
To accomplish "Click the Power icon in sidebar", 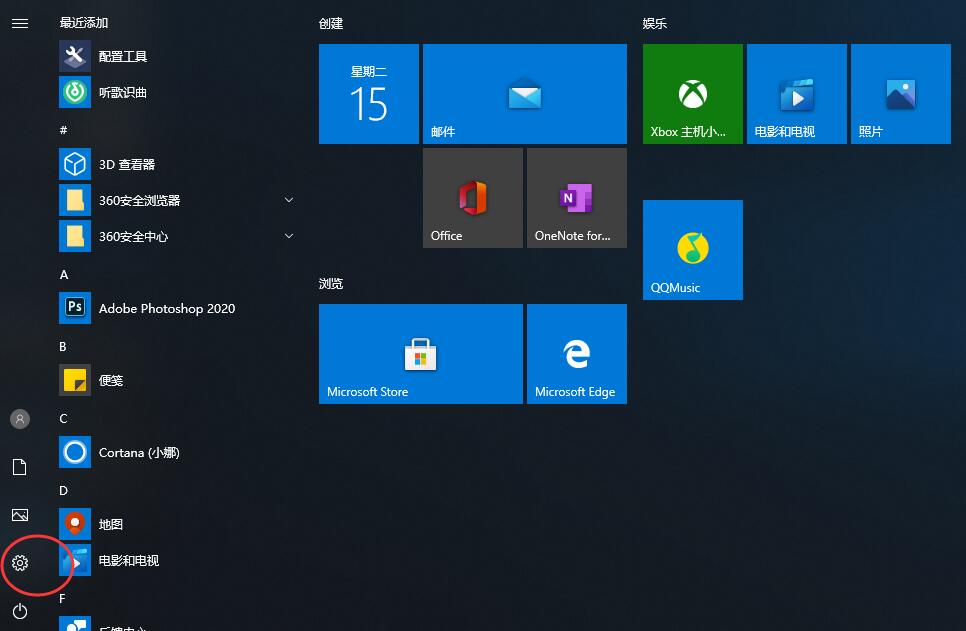I will [x=19, y=611].
